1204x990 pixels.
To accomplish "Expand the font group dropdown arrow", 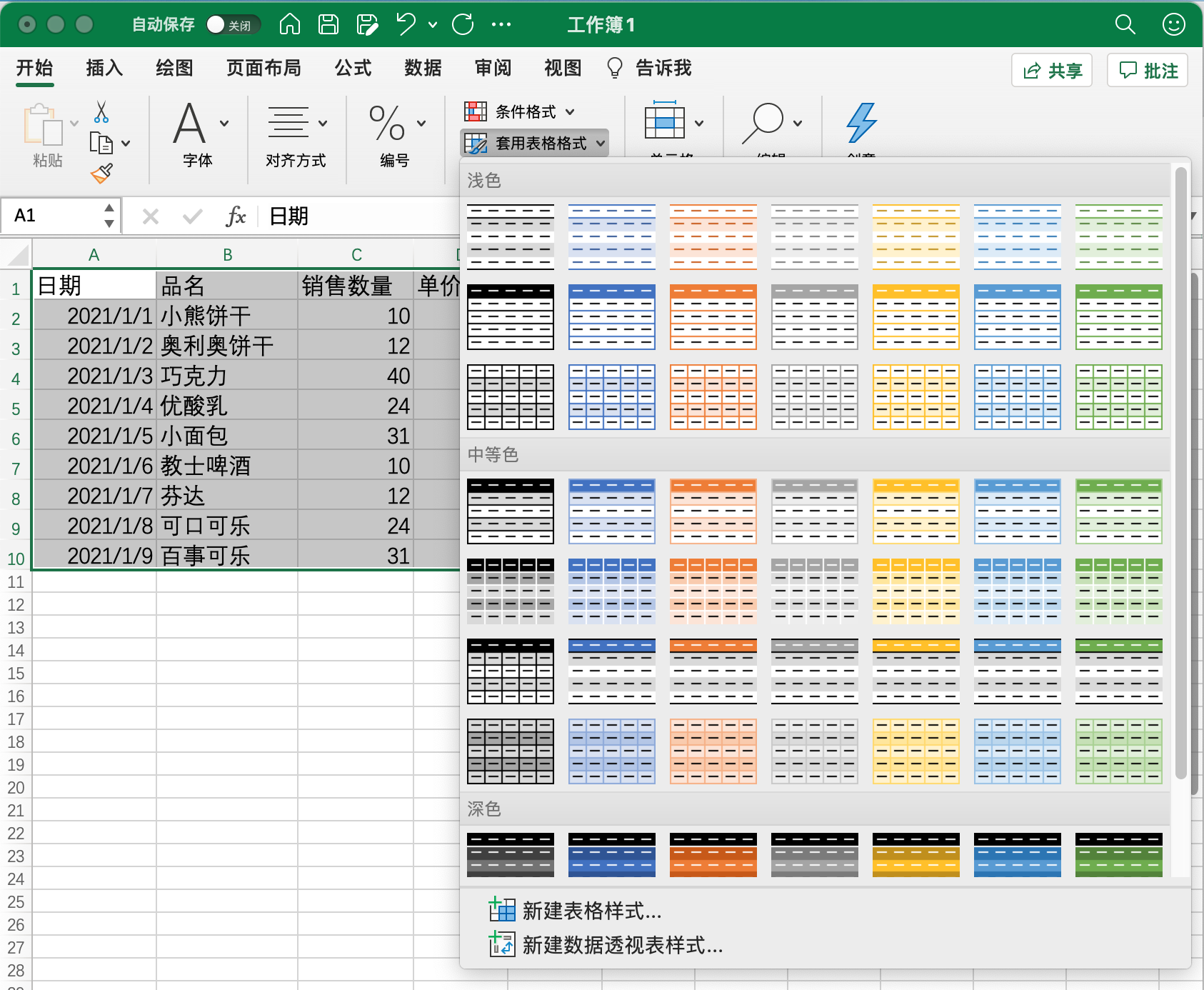I will coord(224,123).
